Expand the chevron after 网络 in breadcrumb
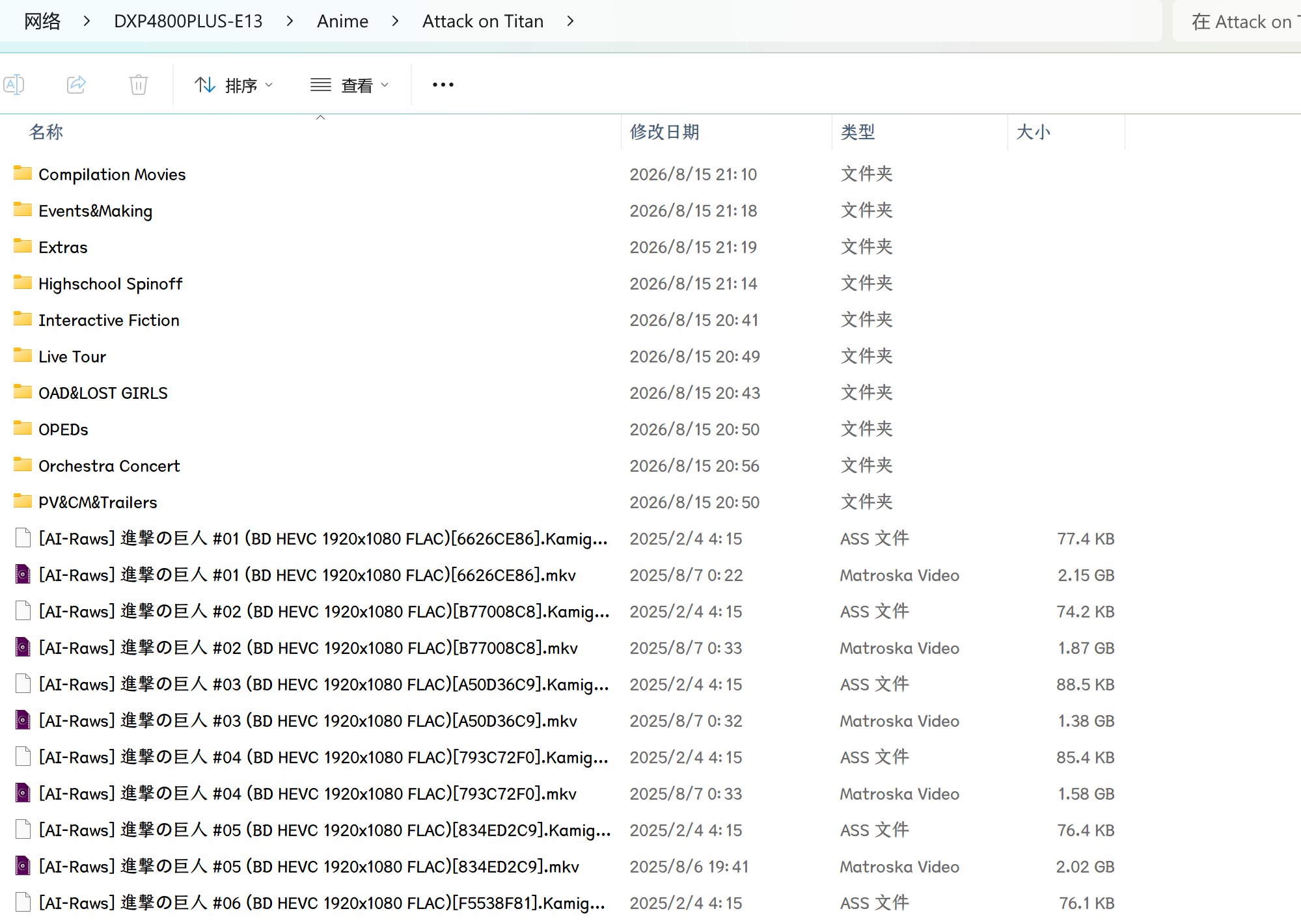 pyautogui.click(x=87, y=21)
